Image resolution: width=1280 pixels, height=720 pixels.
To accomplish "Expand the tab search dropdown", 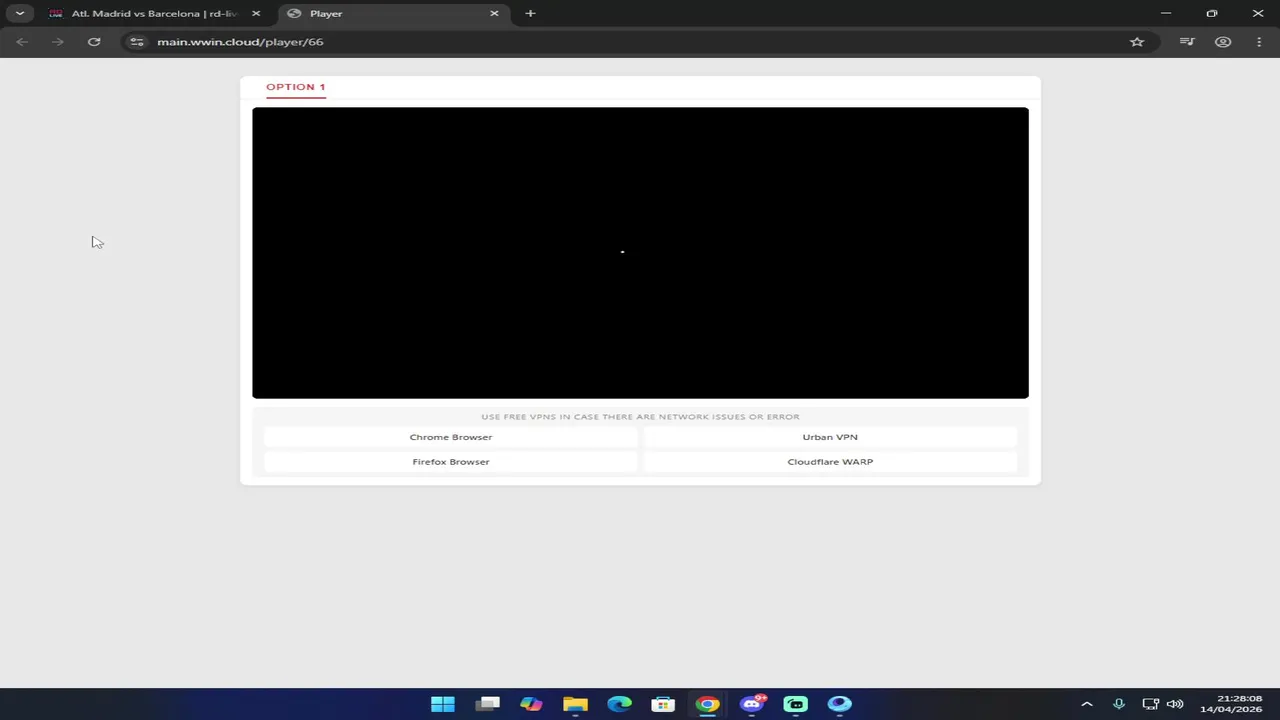I will click(x=19, y=14).
